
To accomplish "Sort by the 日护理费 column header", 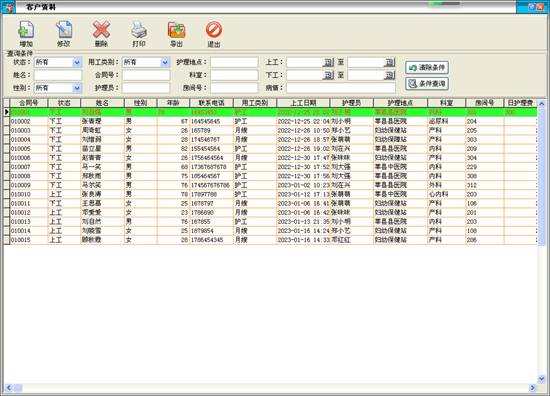I will pos(521,103).
